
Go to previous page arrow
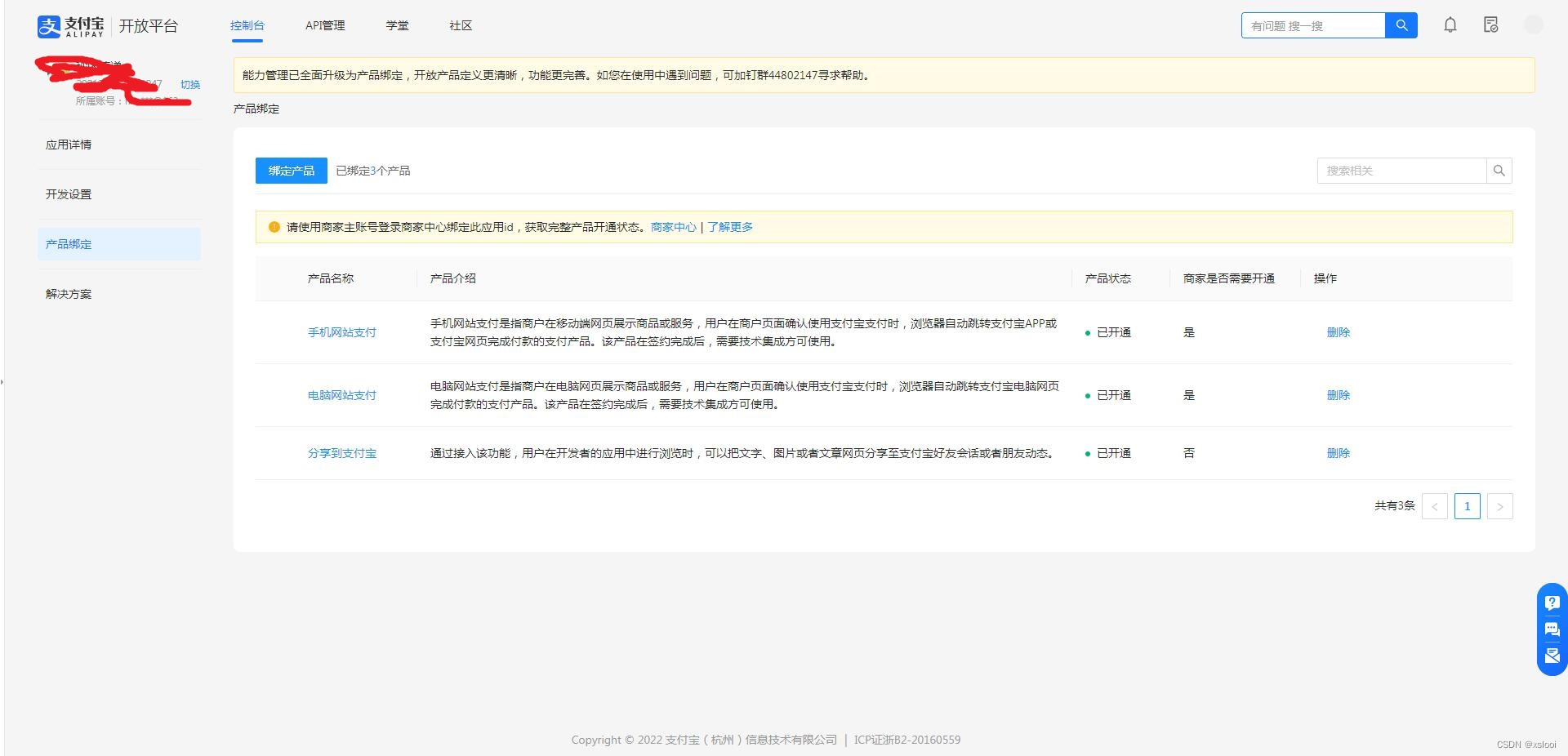pyautogui.click(x=1435, y=506)
